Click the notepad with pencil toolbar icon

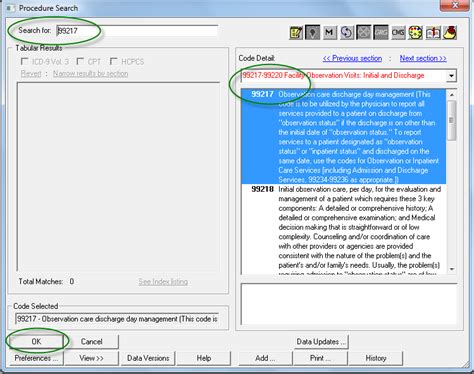click(x=296, y=33)
